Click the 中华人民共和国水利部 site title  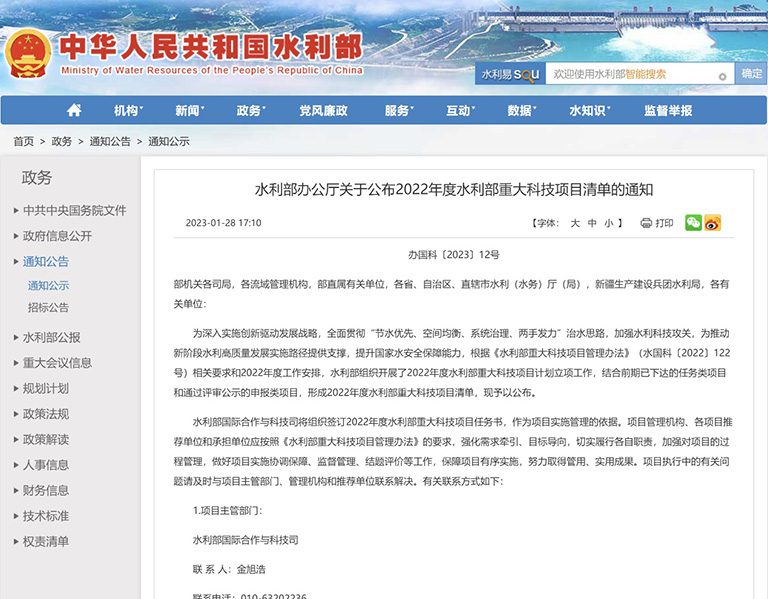pos(211,47)
